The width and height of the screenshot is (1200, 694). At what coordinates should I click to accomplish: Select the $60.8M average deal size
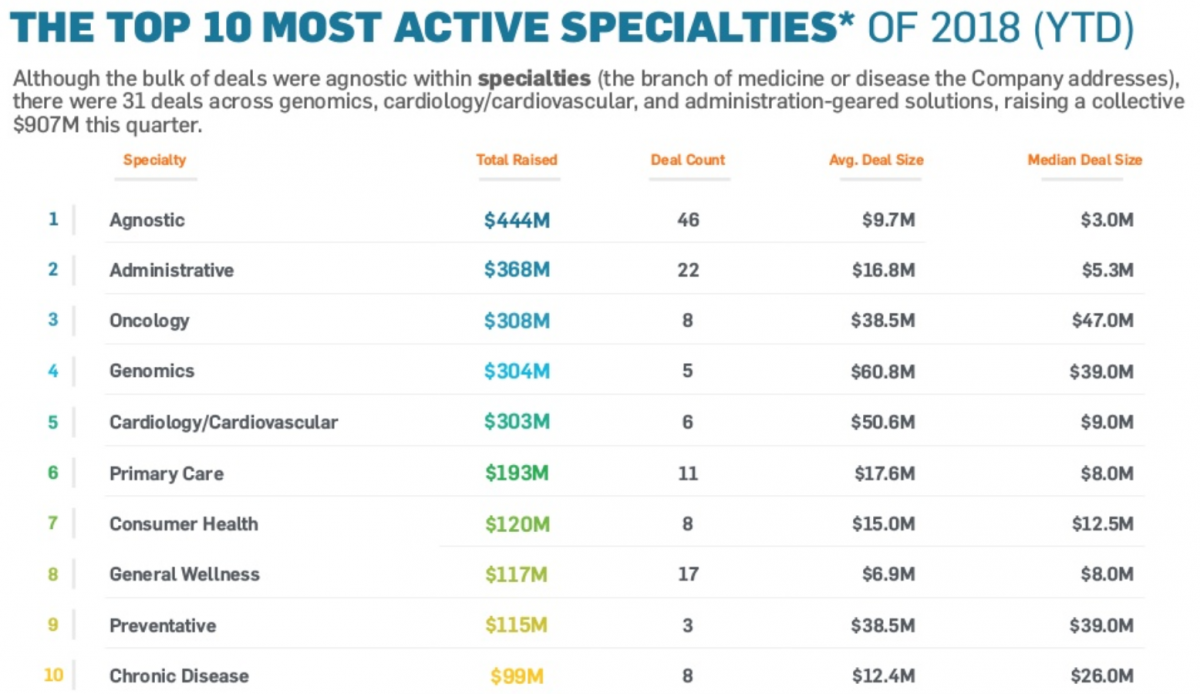click(883, 371)
